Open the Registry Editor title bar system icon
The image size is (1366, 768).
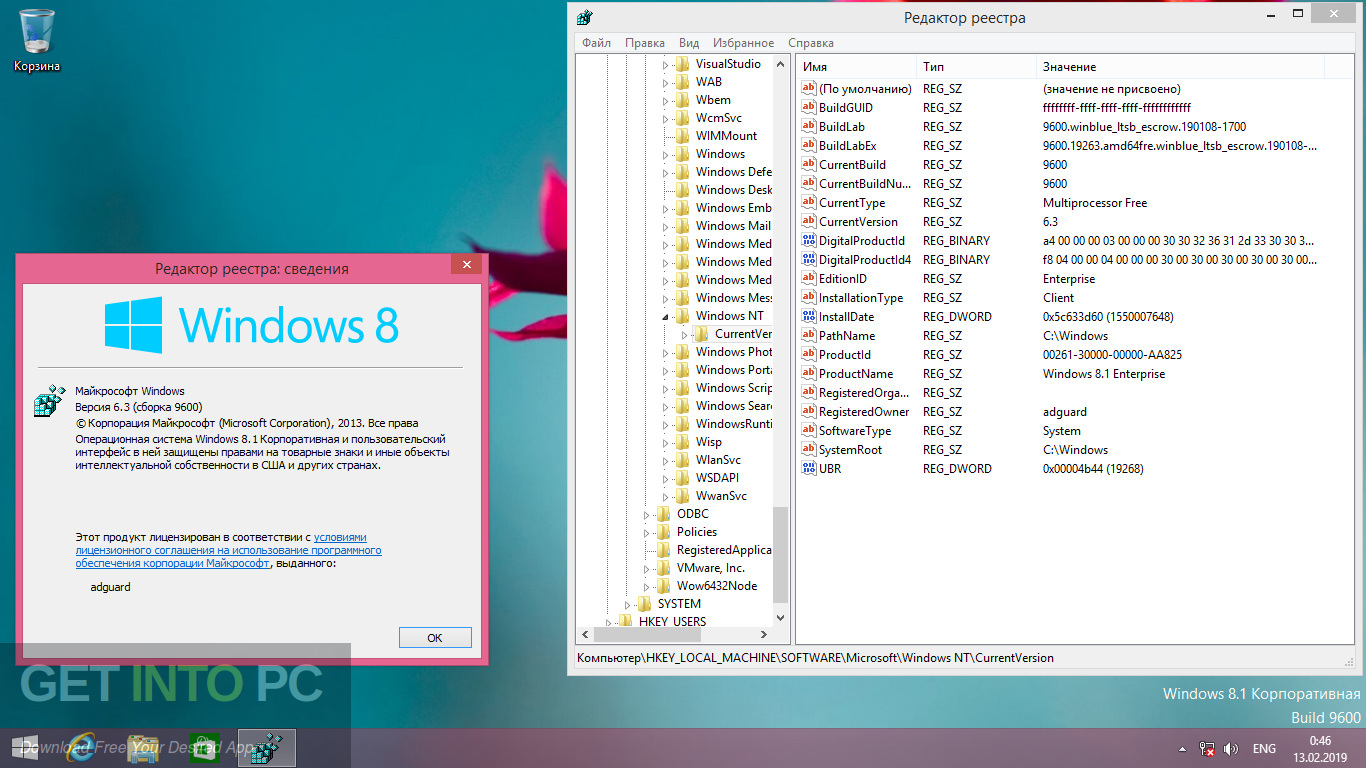click(x=585, y=17)
